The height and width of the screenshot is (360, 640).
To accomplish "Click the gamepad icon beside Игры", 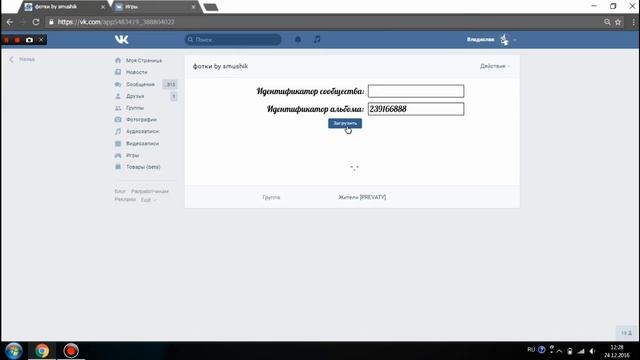I will click(x=118, y=155).
